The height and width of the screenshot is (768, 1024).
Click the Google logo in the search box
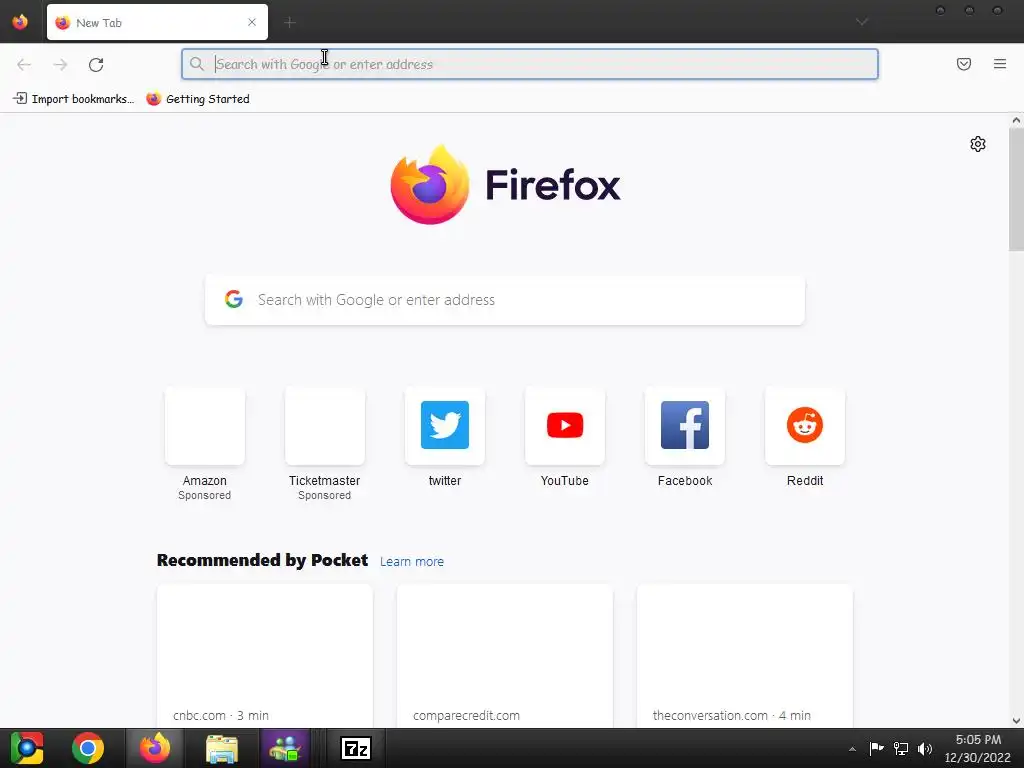[234, 299]
